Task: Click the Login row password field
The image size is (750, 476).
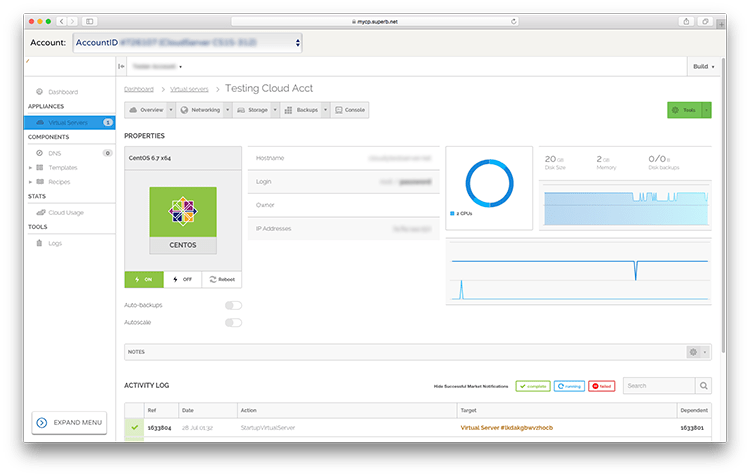Action: 415,182
